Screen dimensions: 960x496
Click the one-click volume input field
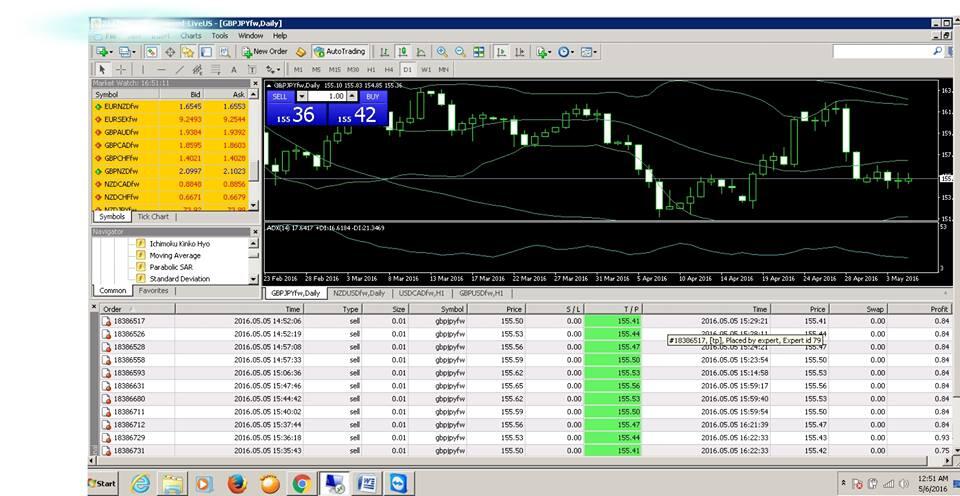pos(327,96)
